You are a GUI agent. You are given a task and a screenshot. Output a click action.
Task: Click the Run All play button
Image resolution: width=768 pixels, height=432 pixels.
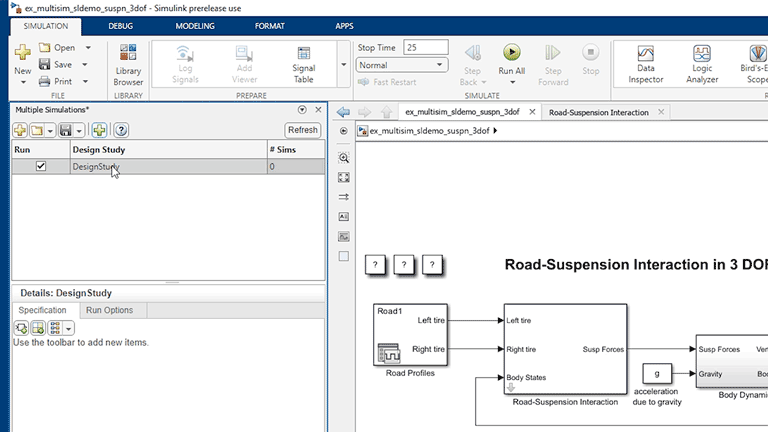click(x=511, y=54)
